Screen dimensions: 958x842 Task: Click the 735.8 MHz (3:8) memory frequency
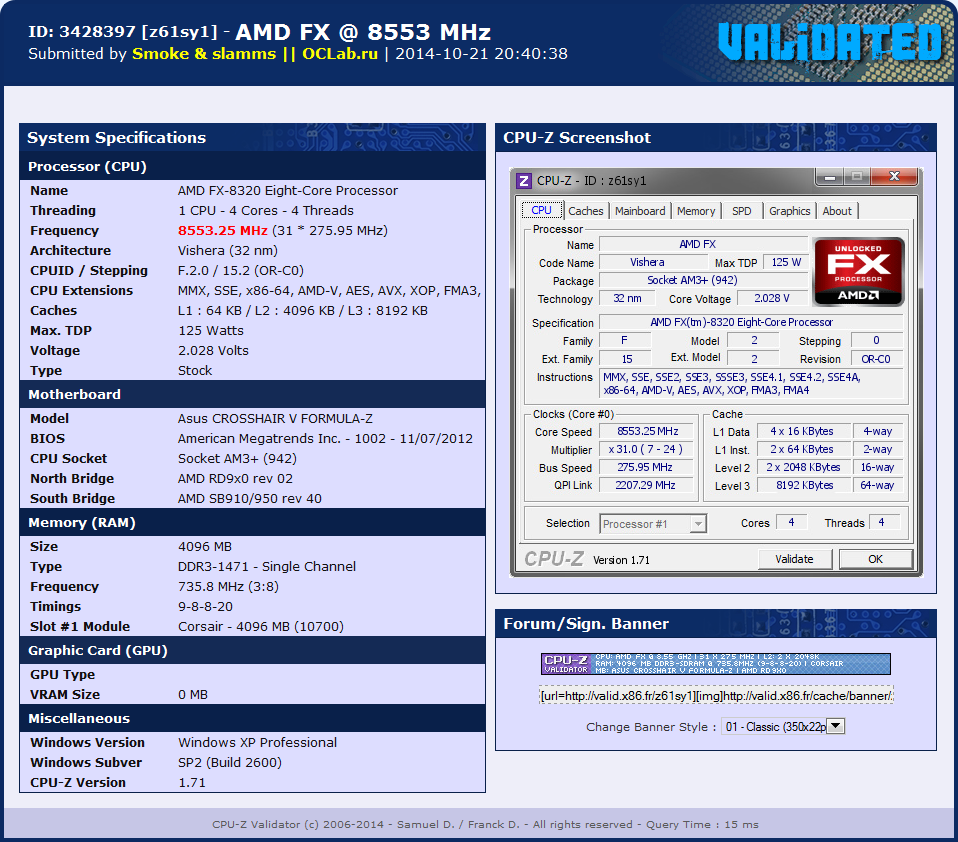[229, 587]
